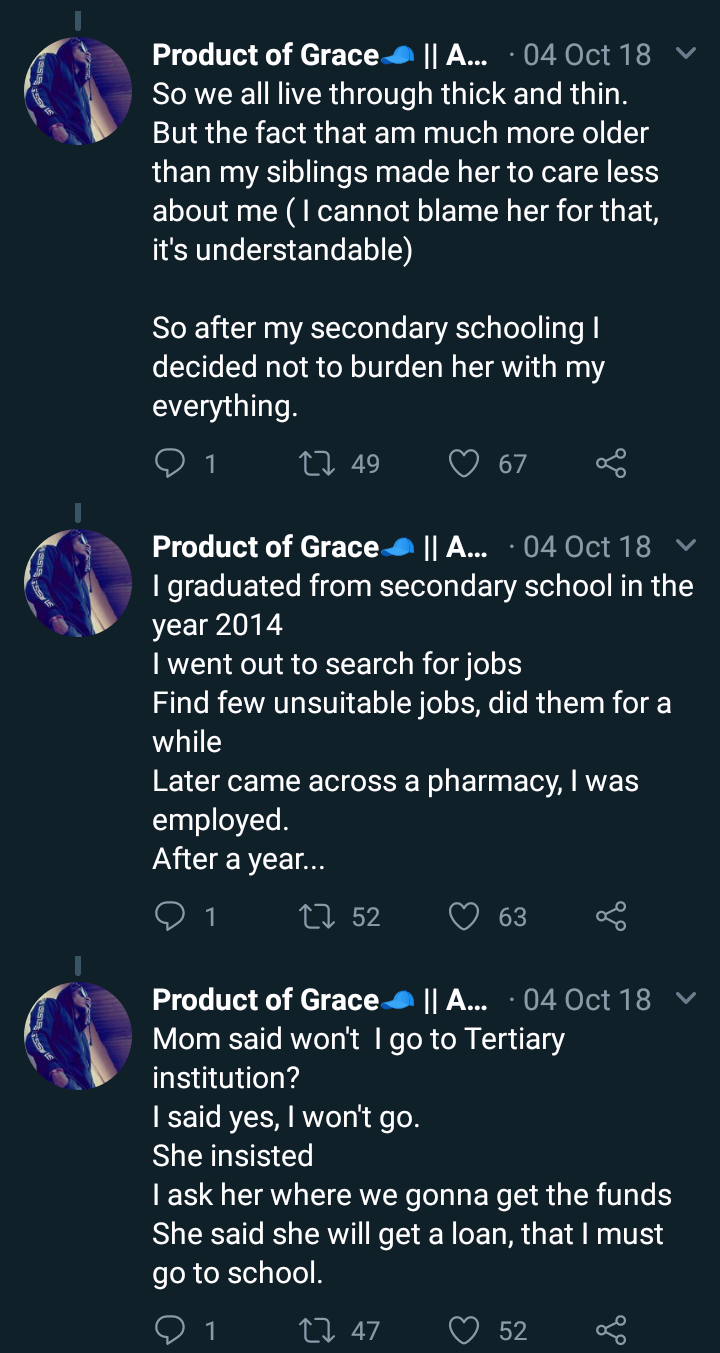Screen dimensions: 720x1353
Task: Like the tweet with 63 likes
Action: (464, 916)
